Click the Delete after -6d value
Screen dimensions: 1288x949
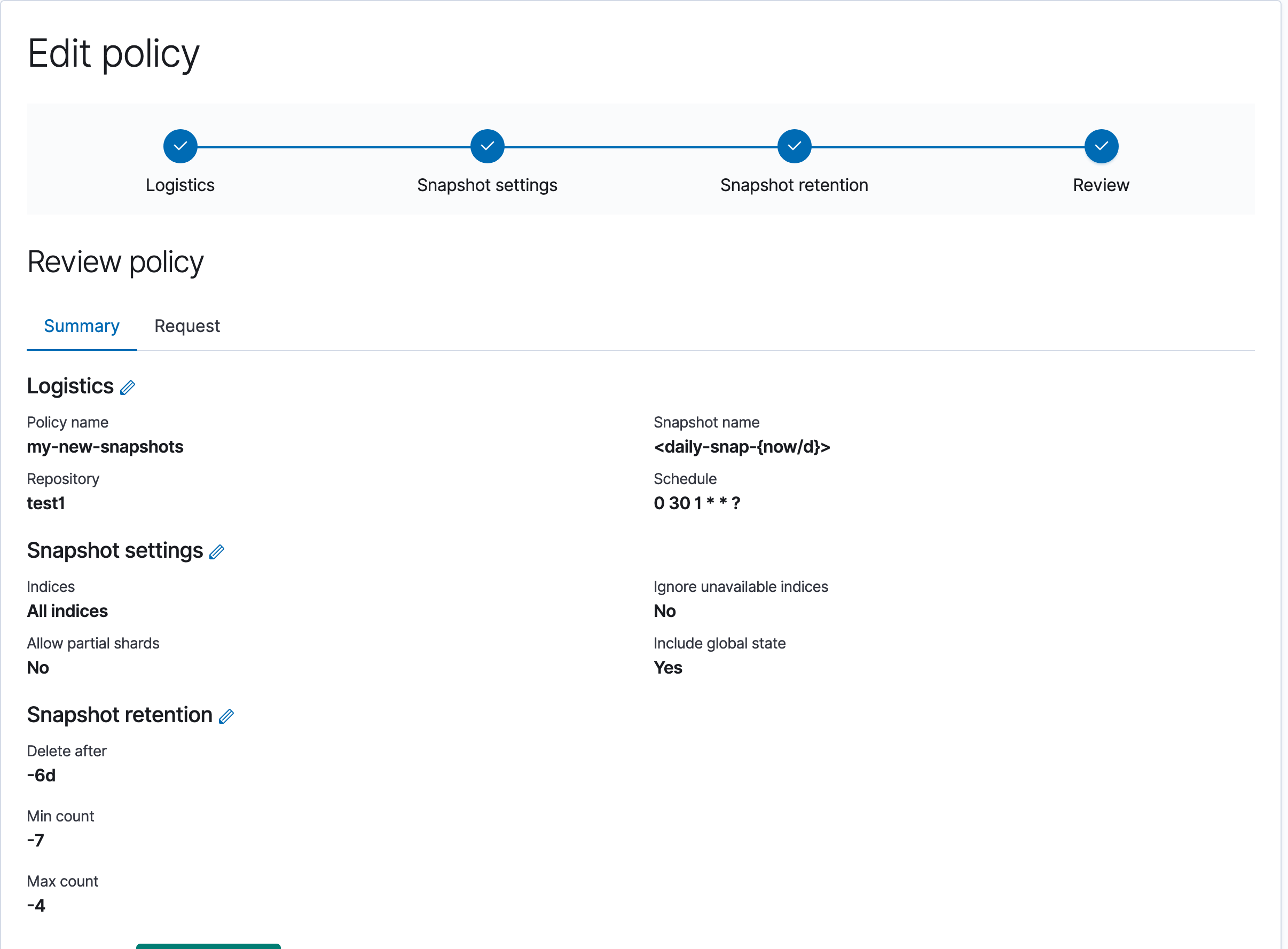(41, 776)
